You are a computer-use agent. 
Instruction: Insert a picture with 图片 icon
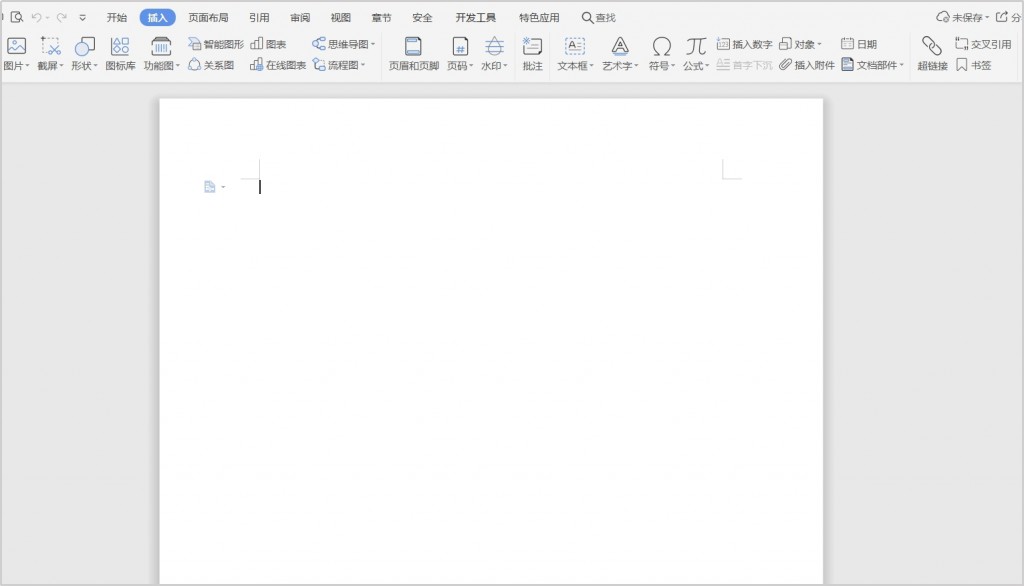pos(16,46)
